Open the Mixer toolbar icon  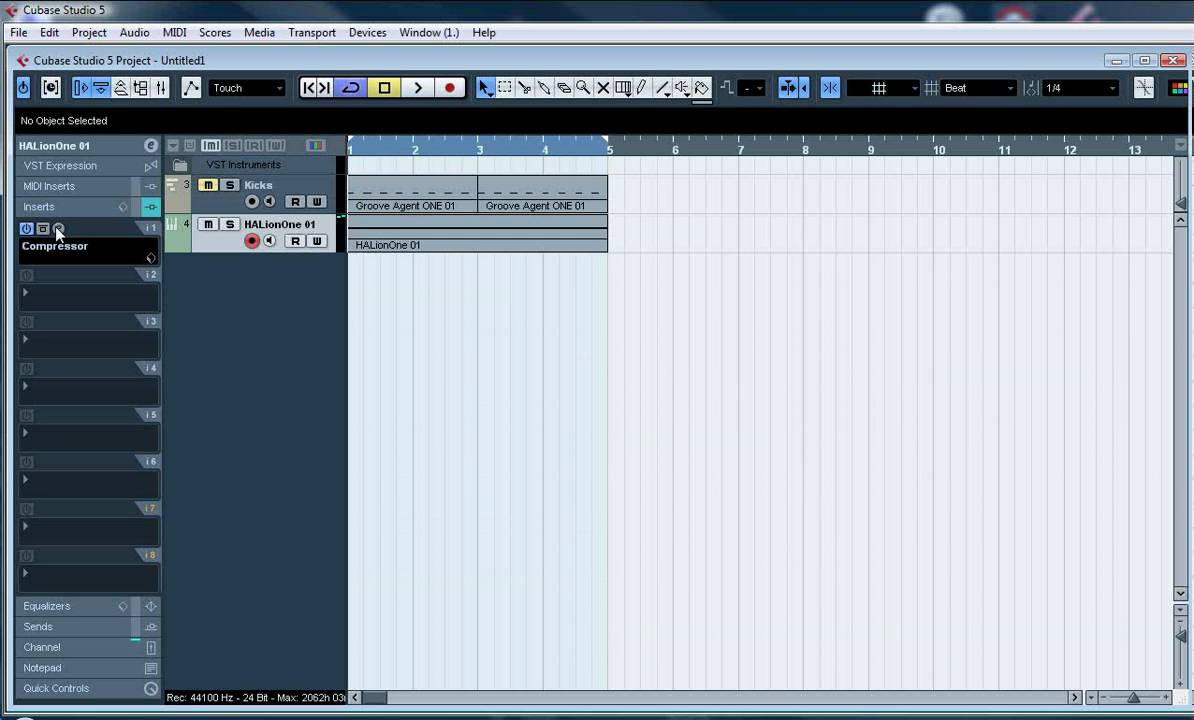pos(161,88)
